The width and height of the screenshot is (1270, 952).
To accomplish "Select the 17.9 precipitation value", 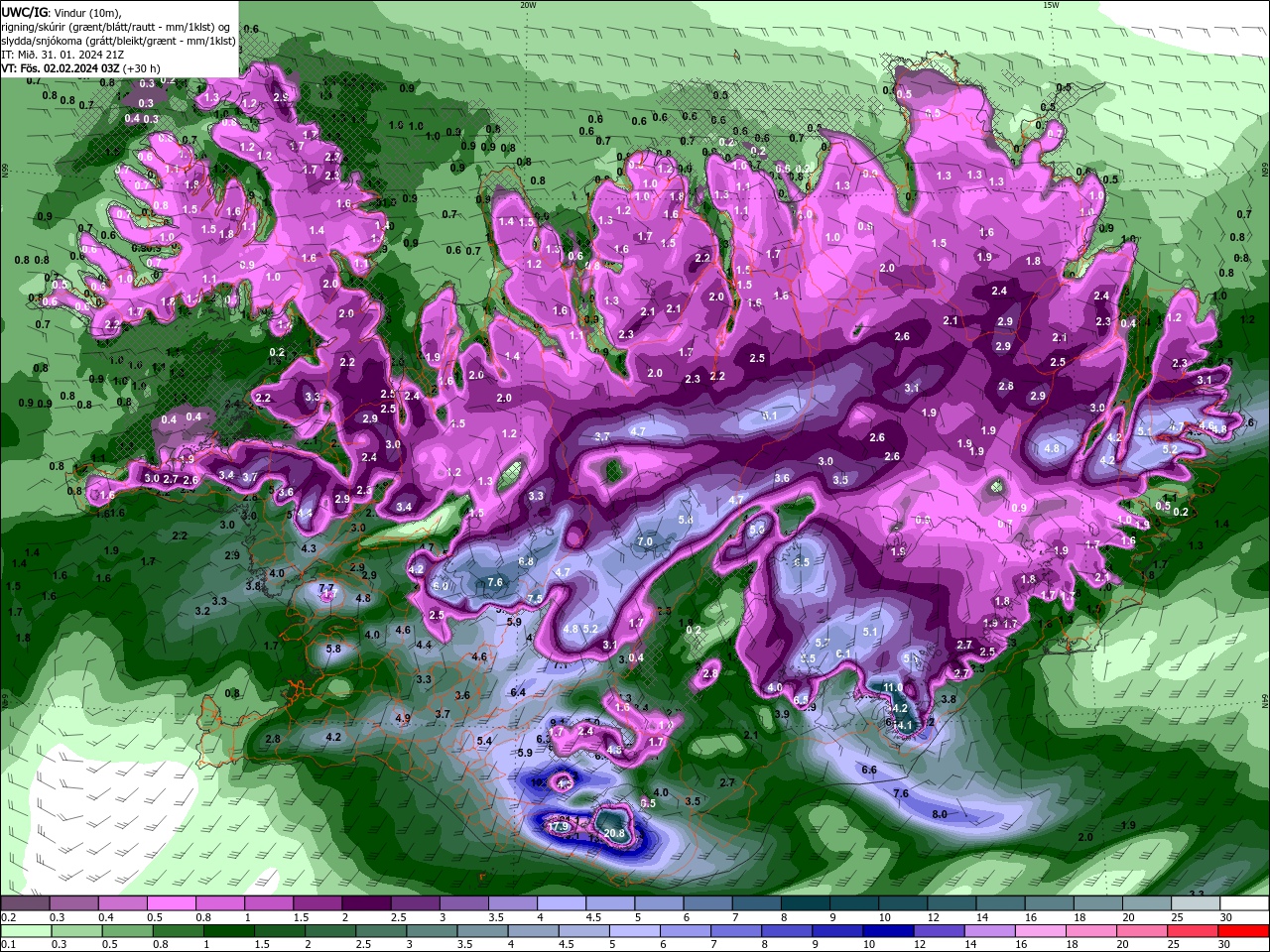I will (559, 825).
